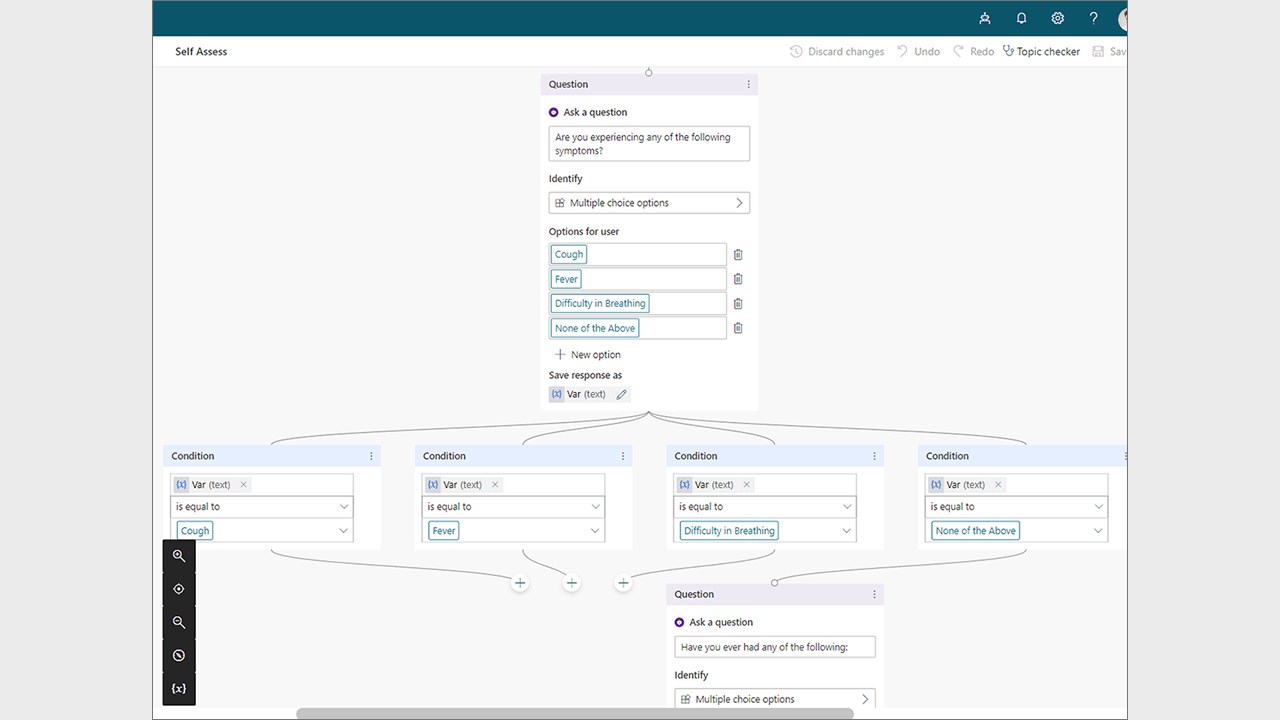Click the Fever option field
This screenshot has width=1280, height=720.
click(638, 279)
